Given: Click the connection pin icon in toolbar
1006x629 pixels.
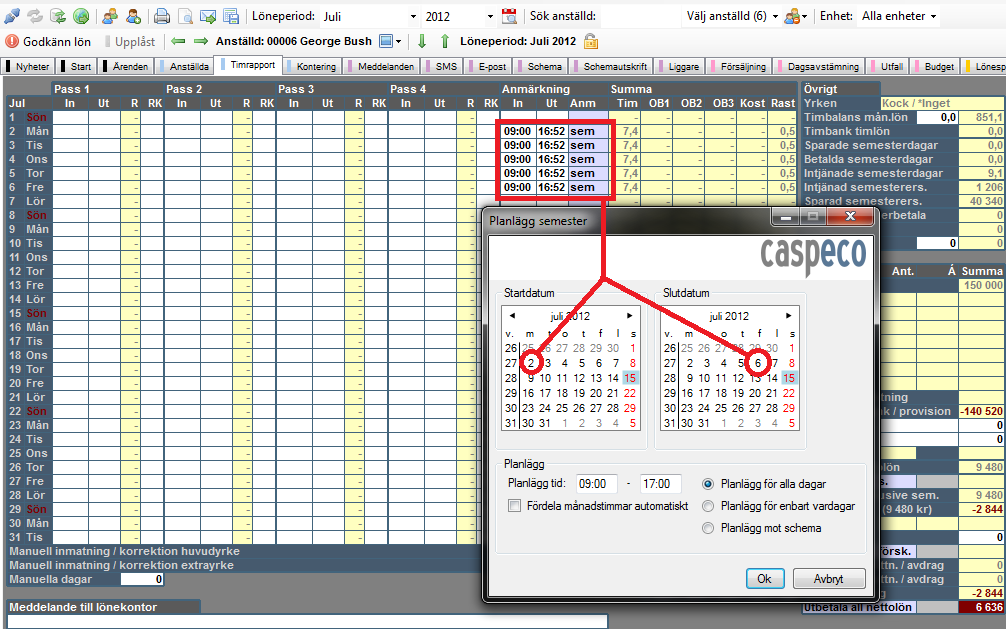Looking at the screenshot, I should (x=12, y=16).
